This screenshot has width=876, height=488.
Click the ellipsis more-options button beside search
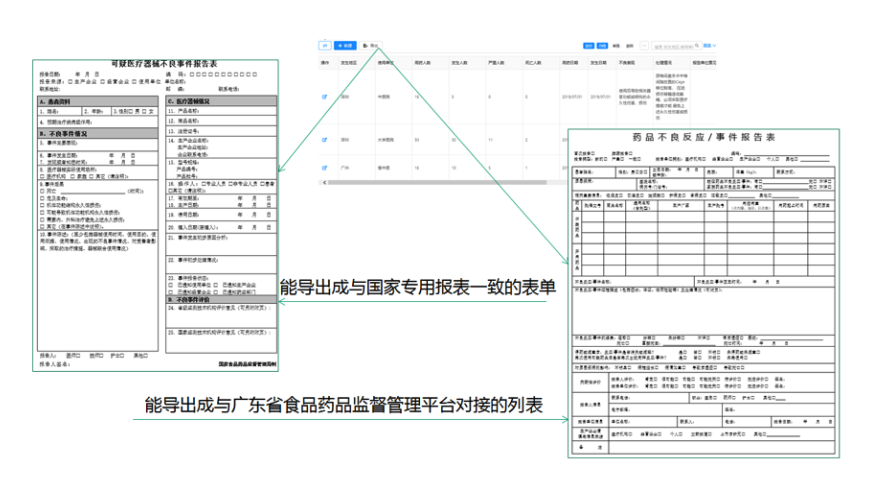coord(644,46)
